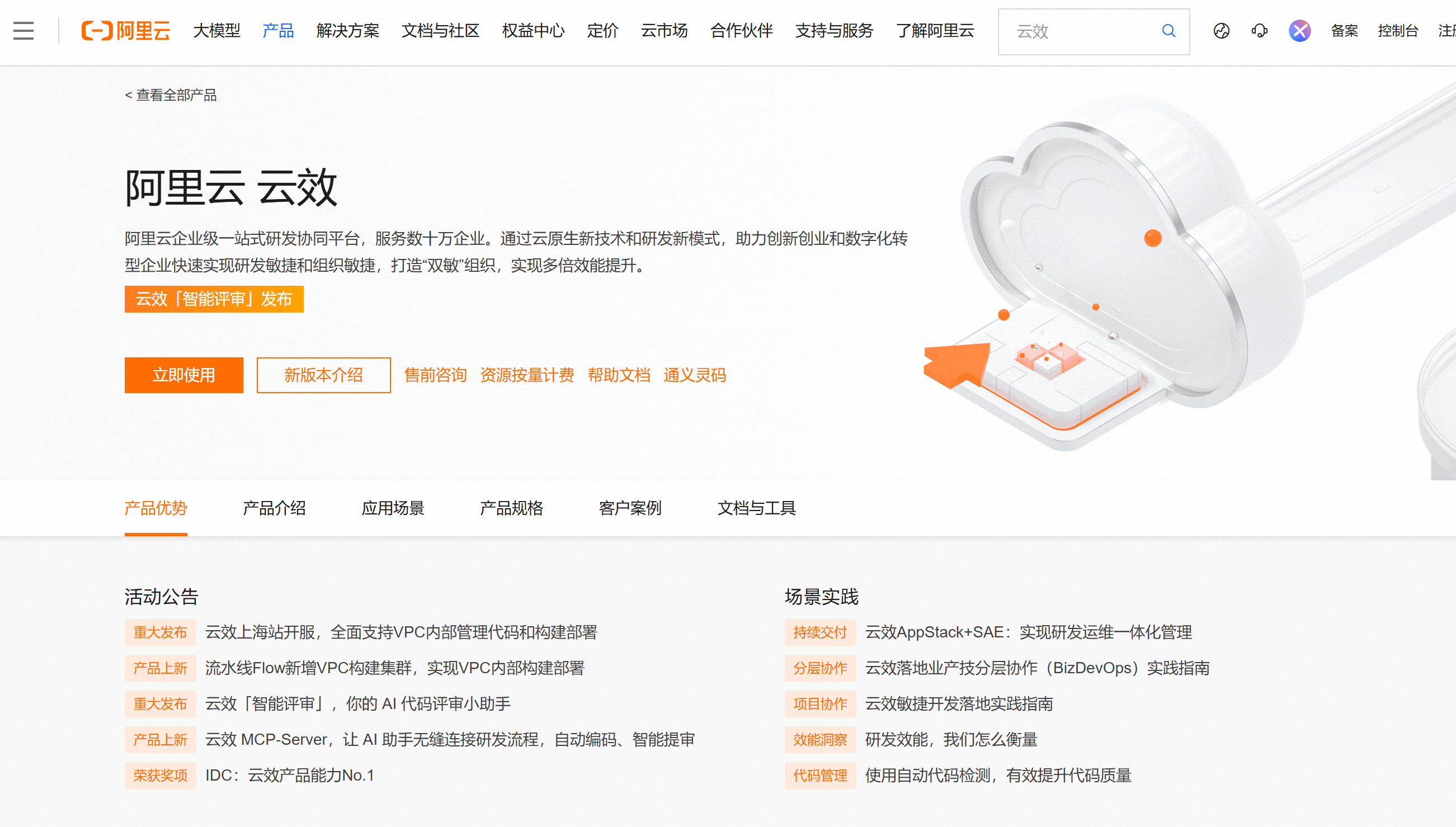Click the 云效「智能评审」发布 banner
Screen dimensions: 1456x827
point(214,299)
